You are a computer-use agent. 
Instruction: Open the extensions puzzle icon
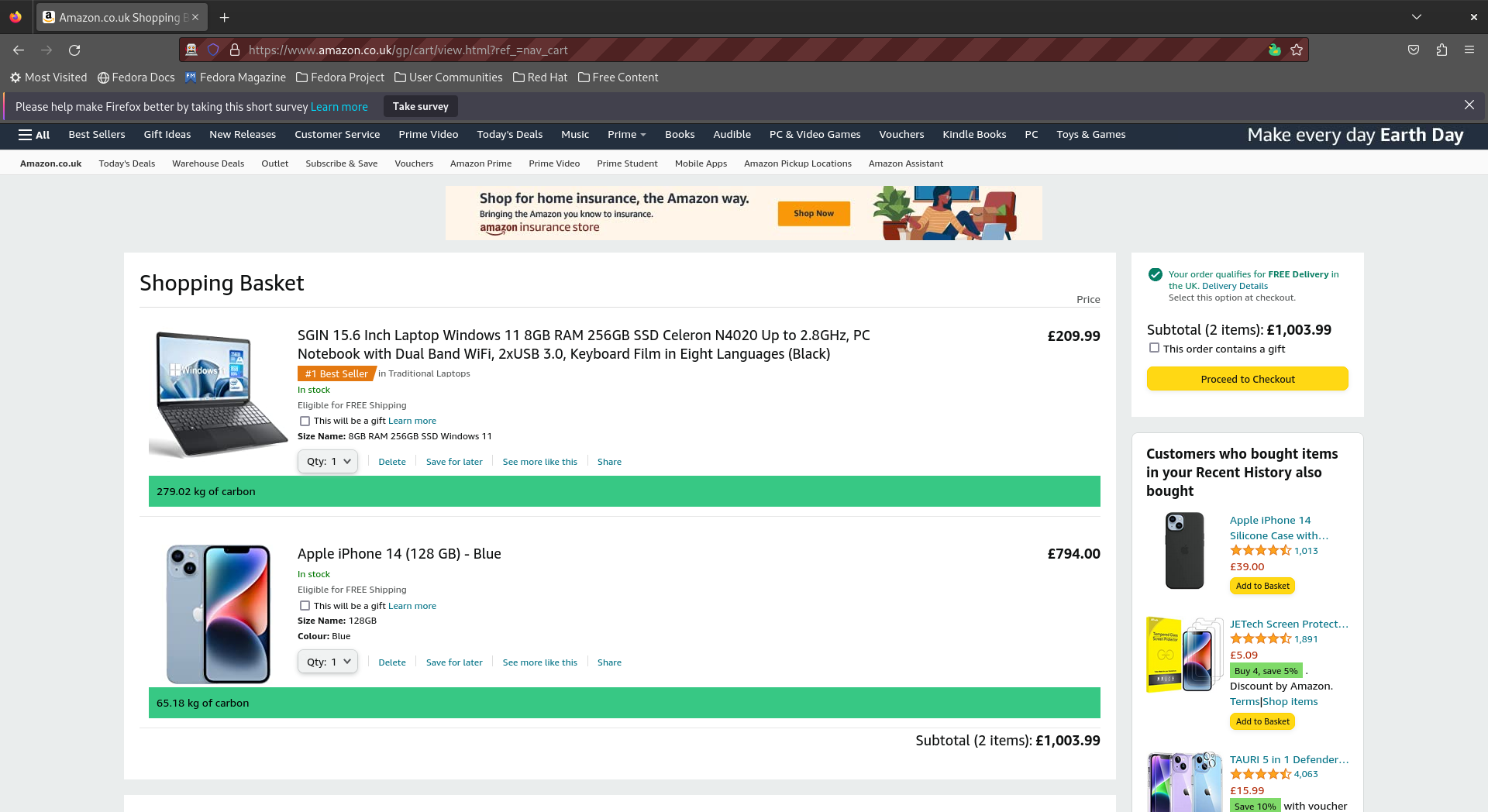(1441, 50)
